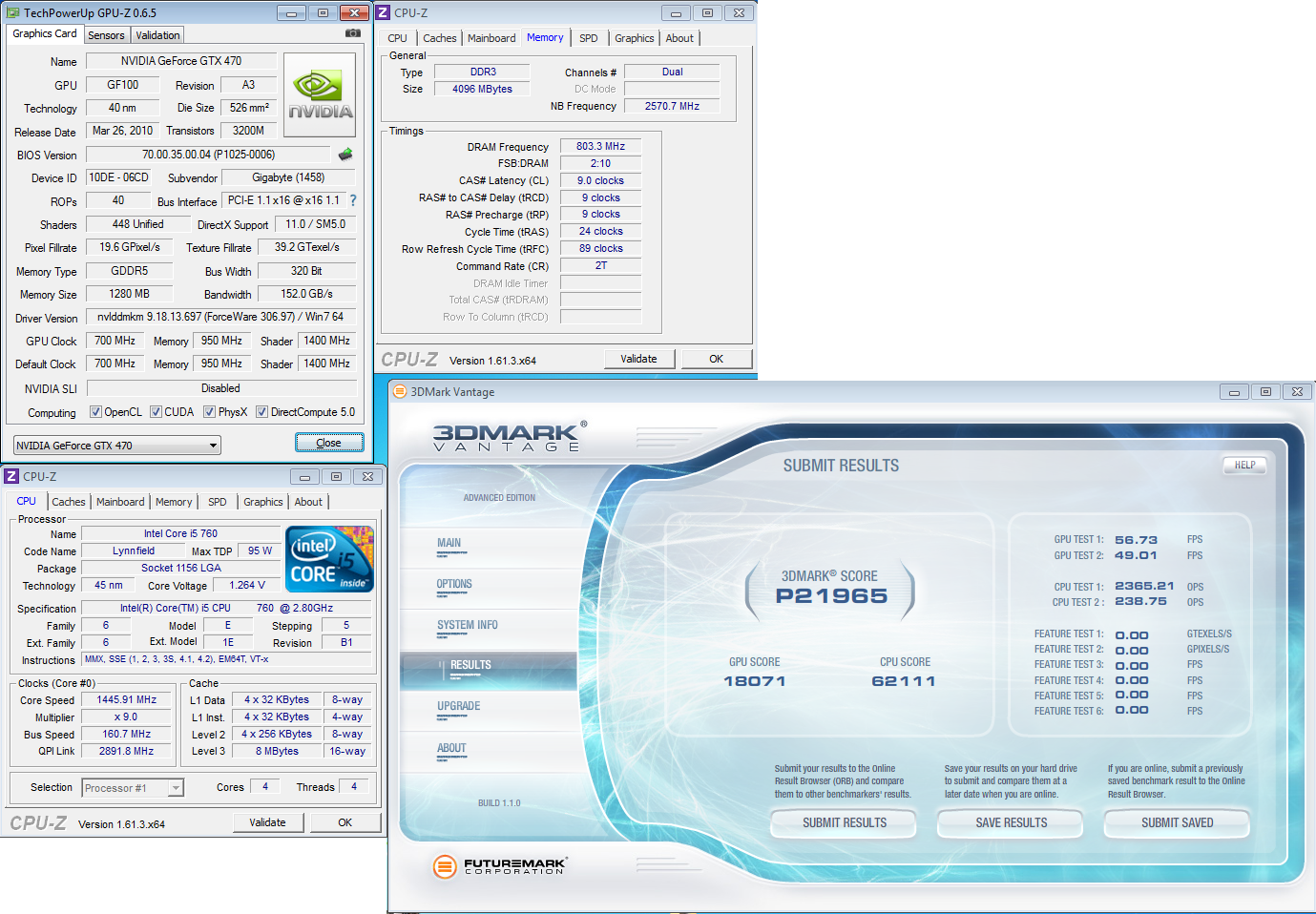The height and width of the screenshot is (914, 1316).
Task: Click CPU TEST 1 value 2365.21
Action: (1144, 586)
